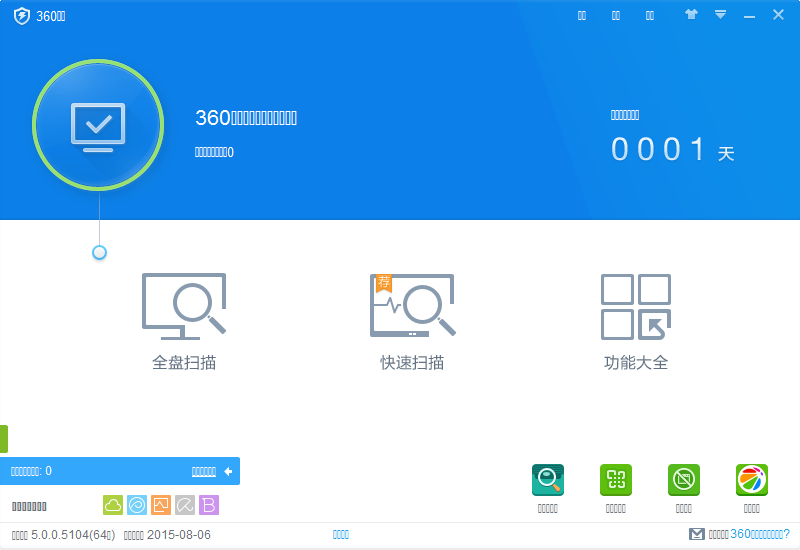Image resolution: width=800 pixels, height=550 pixels.
Task: Open the colorful ball tool icon
Action: (752, 481)
